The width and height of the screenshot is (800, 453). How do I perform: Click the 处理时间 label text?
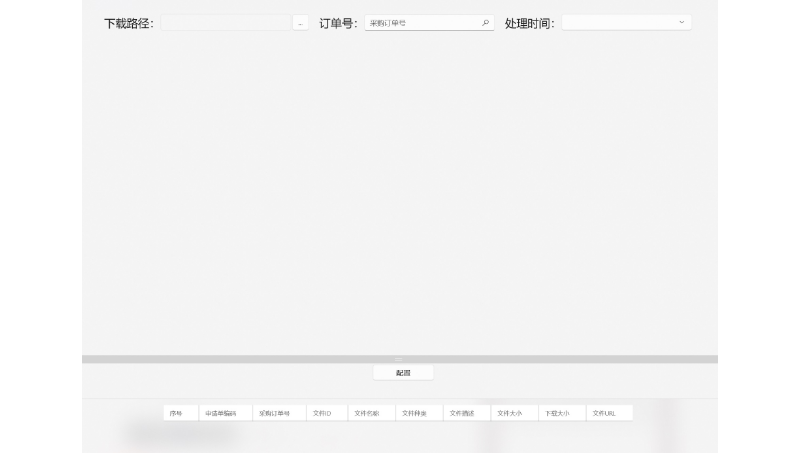coord(529,23)
